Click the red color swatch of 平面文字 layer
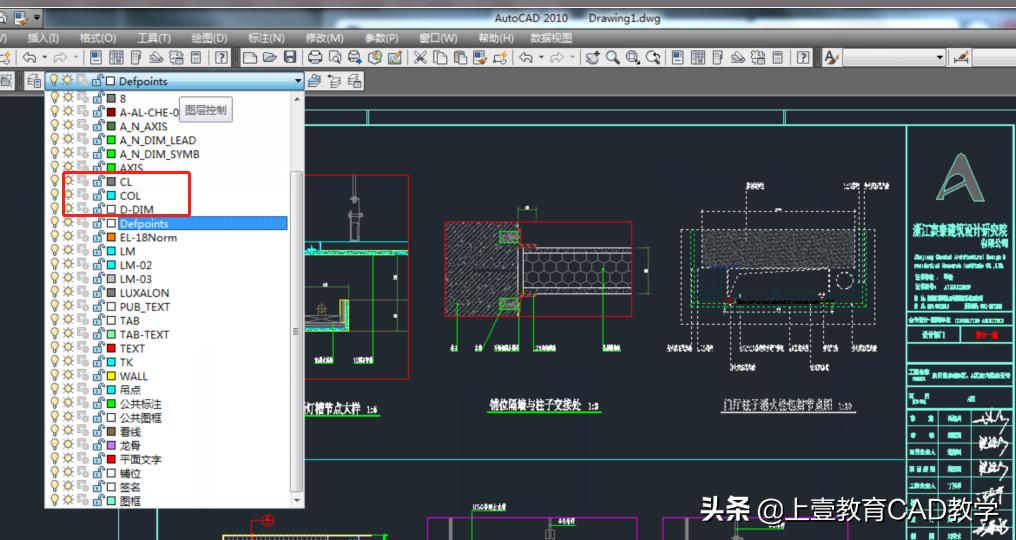1016x540 pixels. [x=111, y=460]
